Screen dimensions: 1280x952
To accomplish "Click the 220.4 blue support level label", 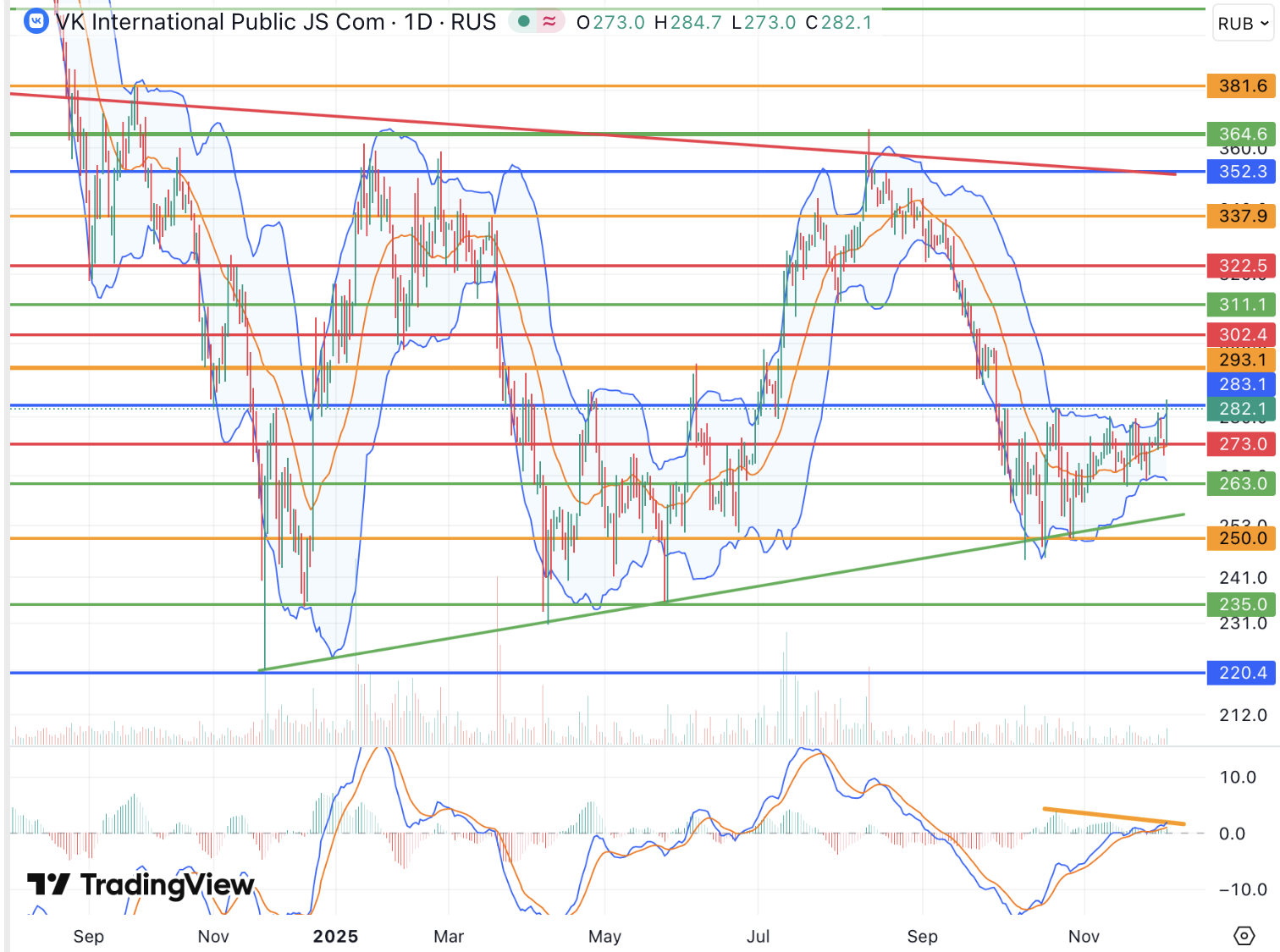I will [x=1242, y=673].
